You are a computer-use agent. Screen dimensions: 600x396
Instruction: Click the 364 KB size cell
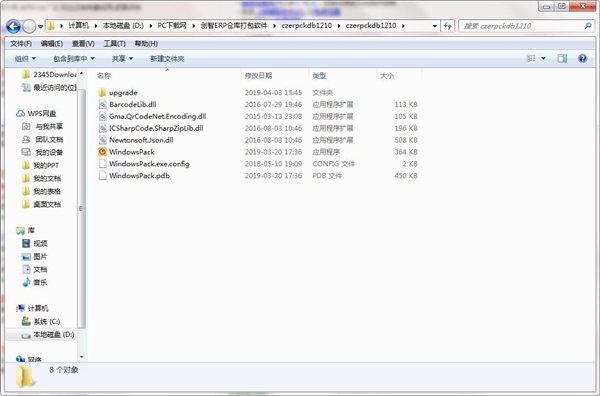coord(406,152)
